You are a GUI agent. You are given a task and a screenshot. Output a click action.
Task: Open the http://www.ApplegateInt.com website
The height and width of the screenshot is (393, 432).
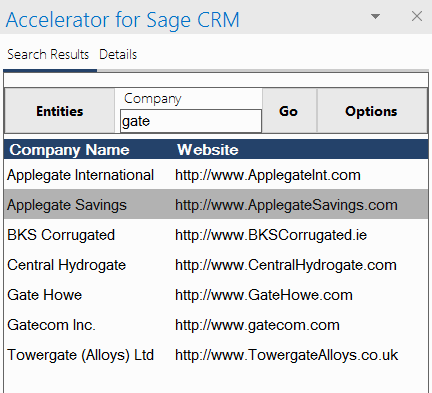268,175
